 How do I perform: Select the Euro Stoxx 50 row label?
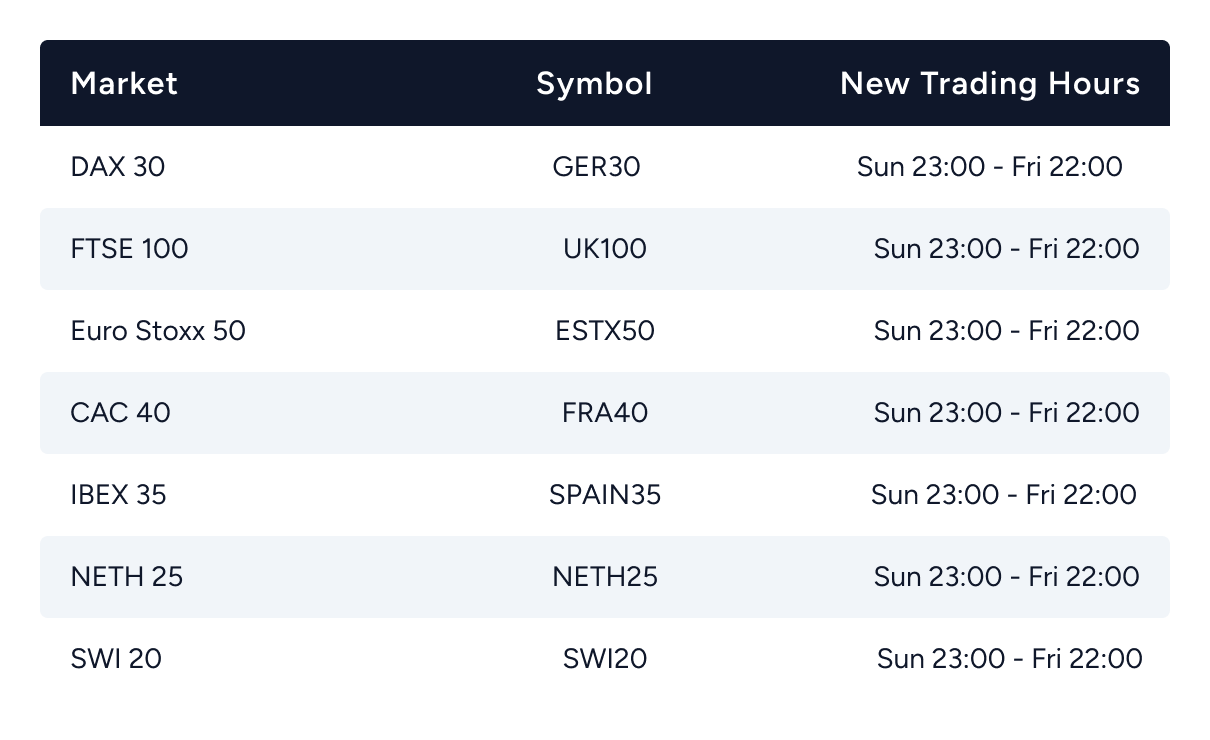pyautogui.click(x=158, y=330)
